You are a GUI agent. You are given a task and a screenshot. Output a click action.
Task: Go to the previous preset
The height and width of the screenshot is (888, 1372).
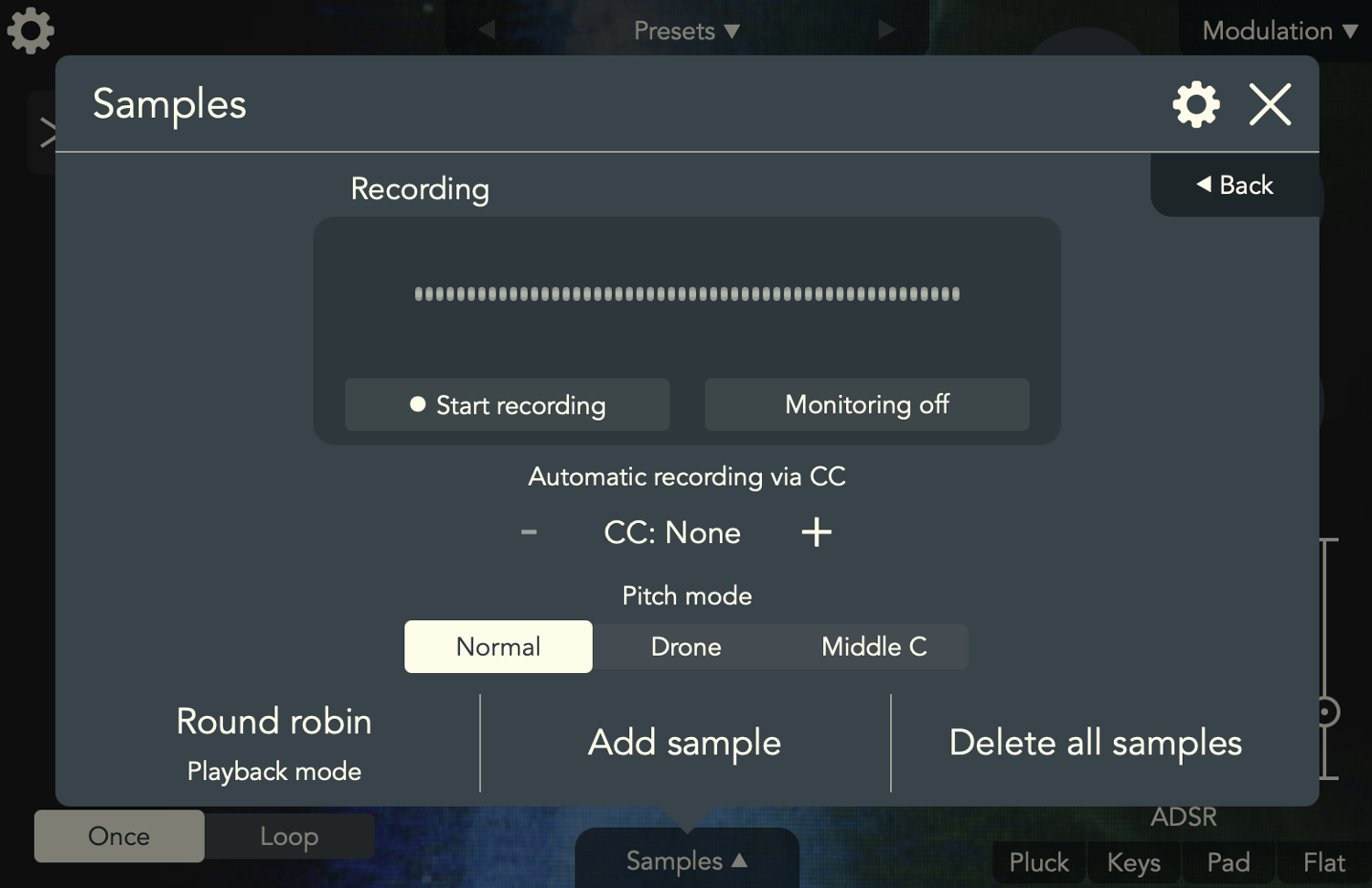[x=487, y=30]
